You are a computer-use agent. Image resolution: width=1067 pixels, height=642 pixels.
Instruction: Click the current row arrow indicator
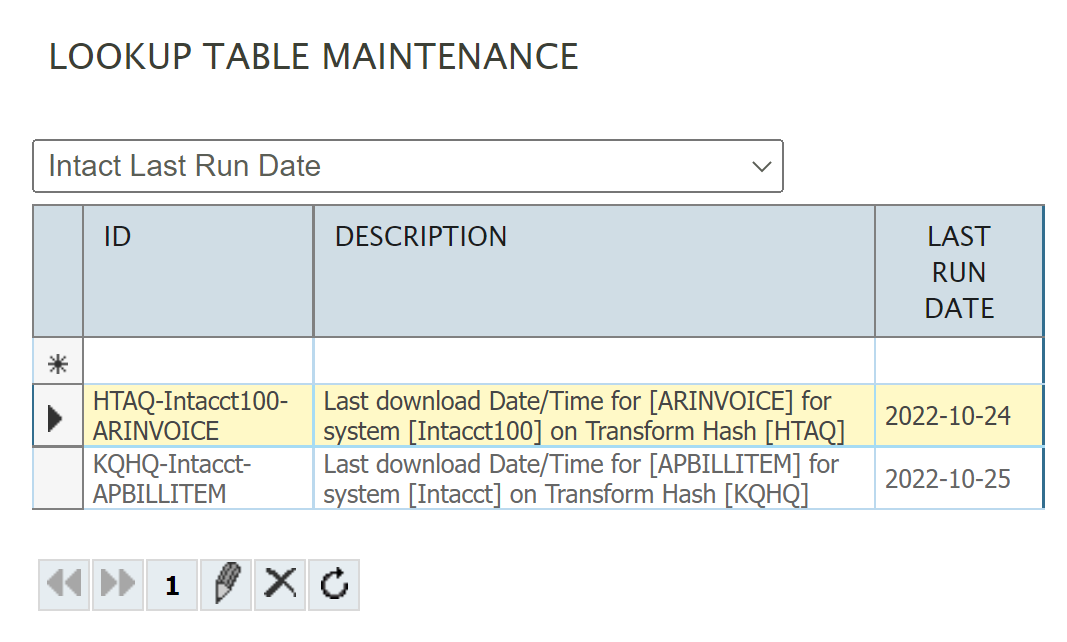tap(58, 416)
